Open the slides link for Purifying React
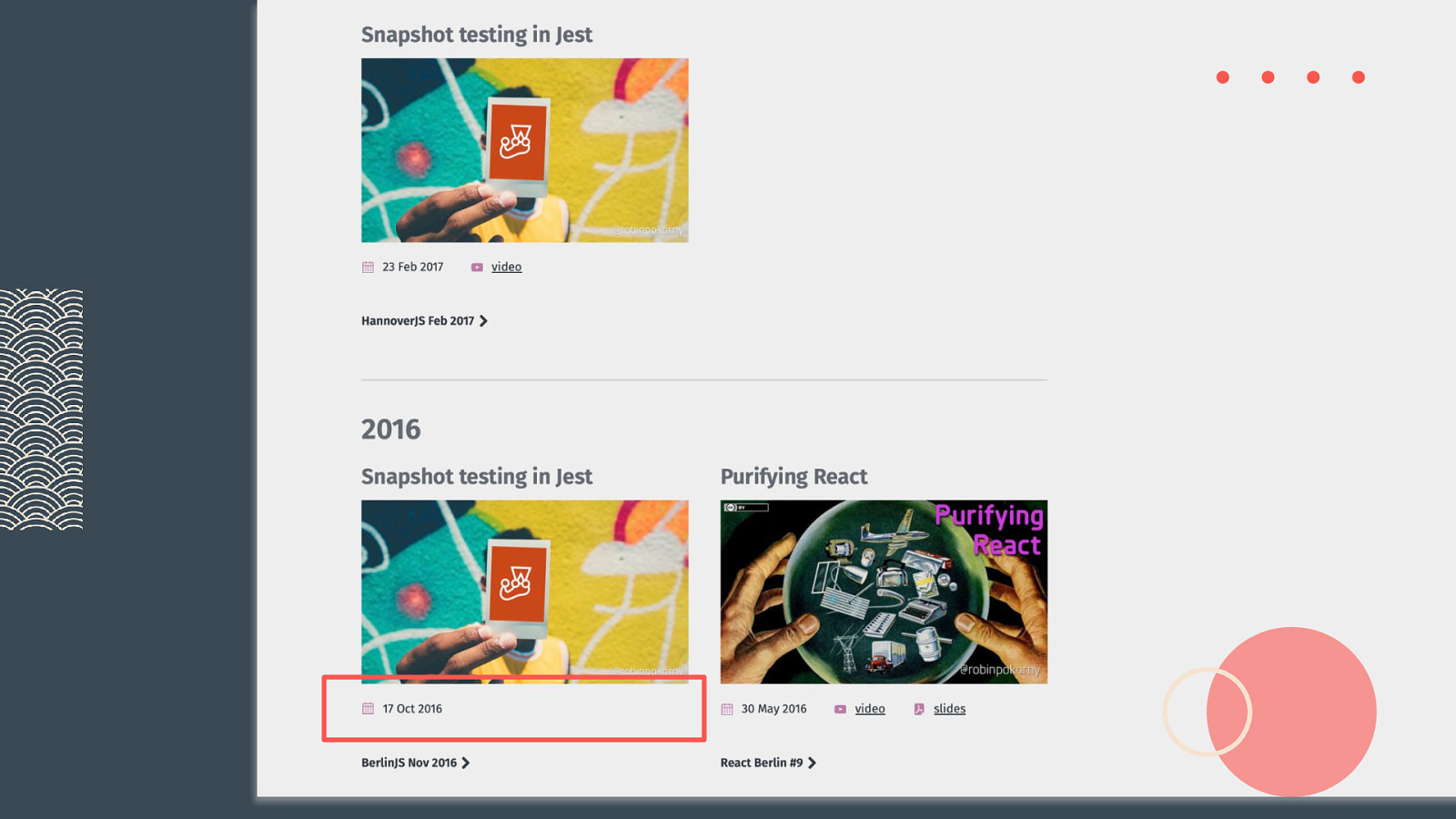The image size is (1456, 819). point(949,709)
